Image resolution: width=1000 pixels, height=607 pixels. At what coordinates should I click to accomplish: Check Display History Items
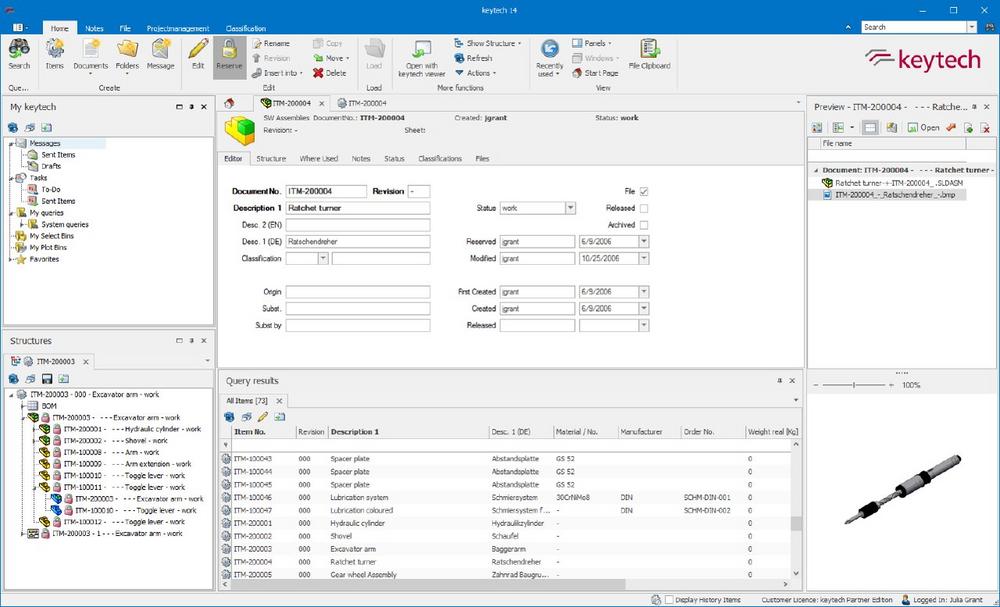click(669, 599)
